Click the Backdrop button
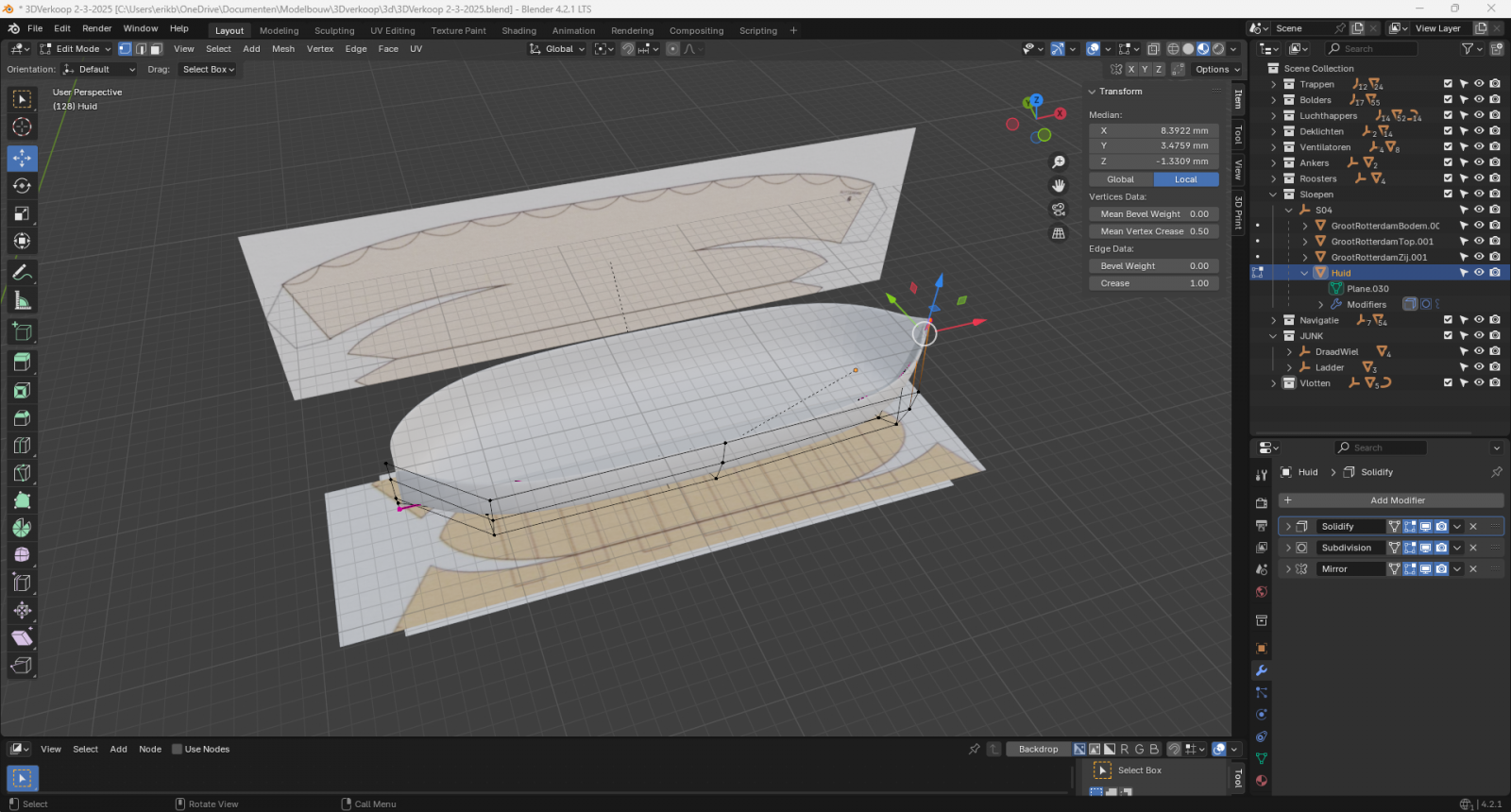This screenshot has height=812, width=1511. [1038, 749]
